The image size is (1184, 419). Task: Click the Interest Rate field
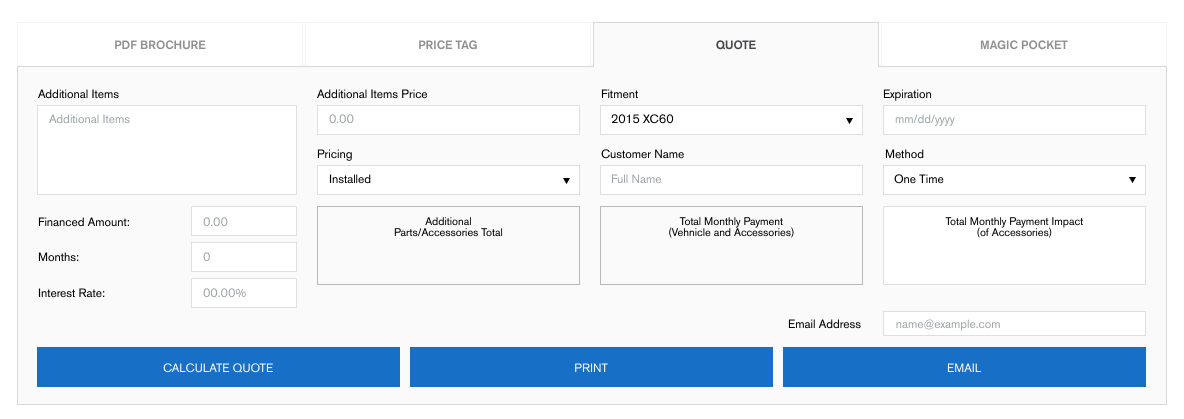tap(243, 293)
